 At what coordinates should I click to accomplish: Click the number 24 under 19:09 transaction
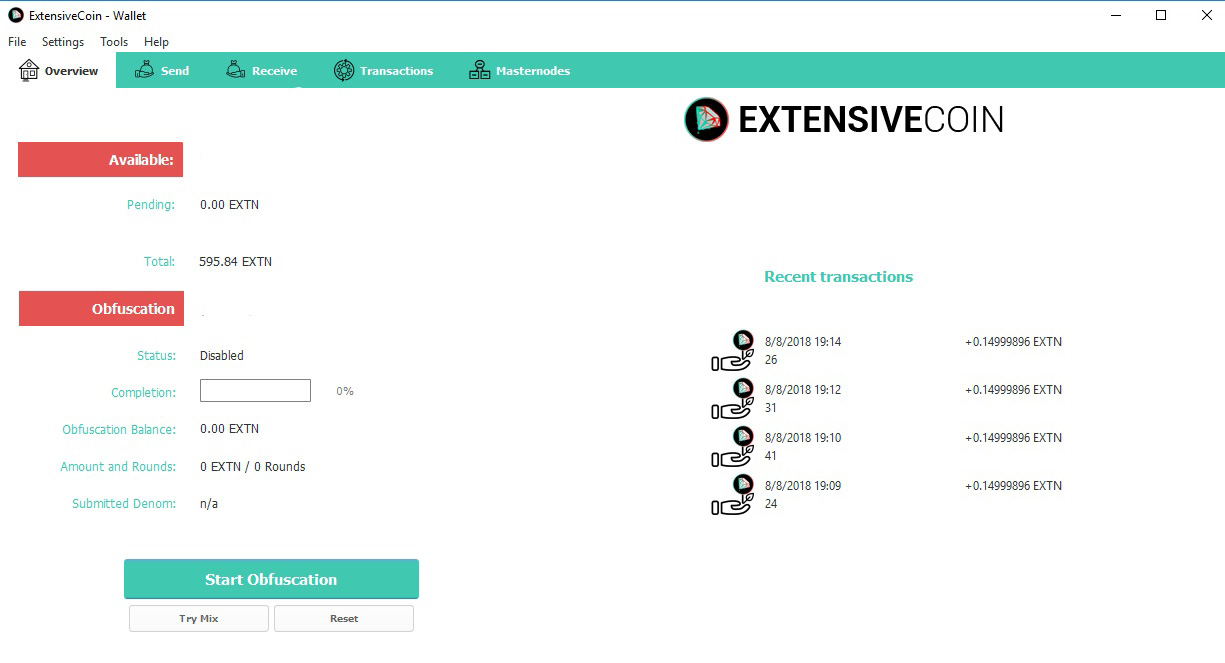pos(771,504)
